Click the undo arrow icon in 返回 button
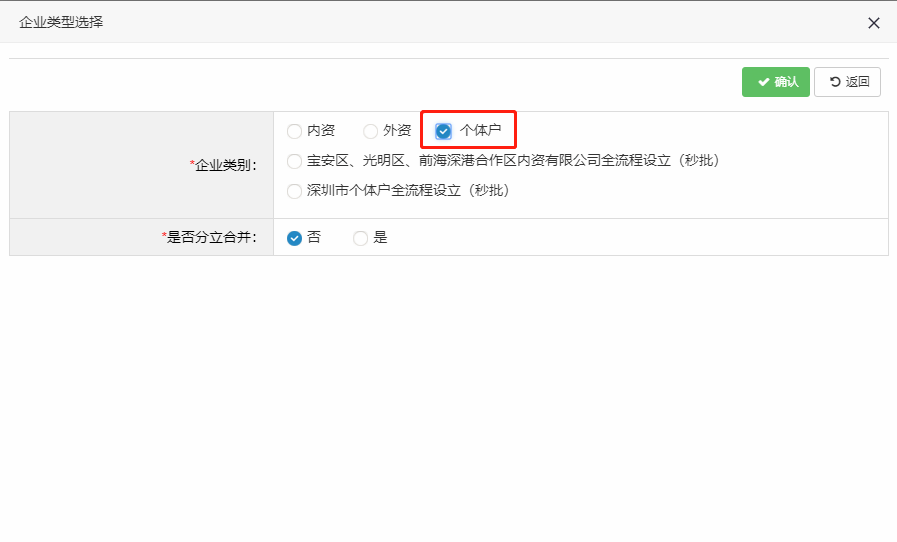This screenshot has width=897, height=542. point(834,82)
